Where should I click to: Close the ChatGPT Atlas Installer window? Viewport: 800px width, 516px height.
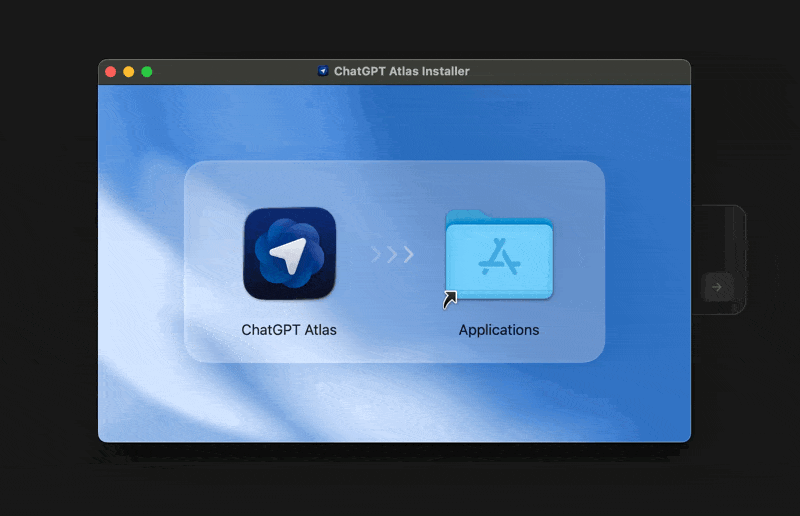pyautogui.click(x=110, y=72)
